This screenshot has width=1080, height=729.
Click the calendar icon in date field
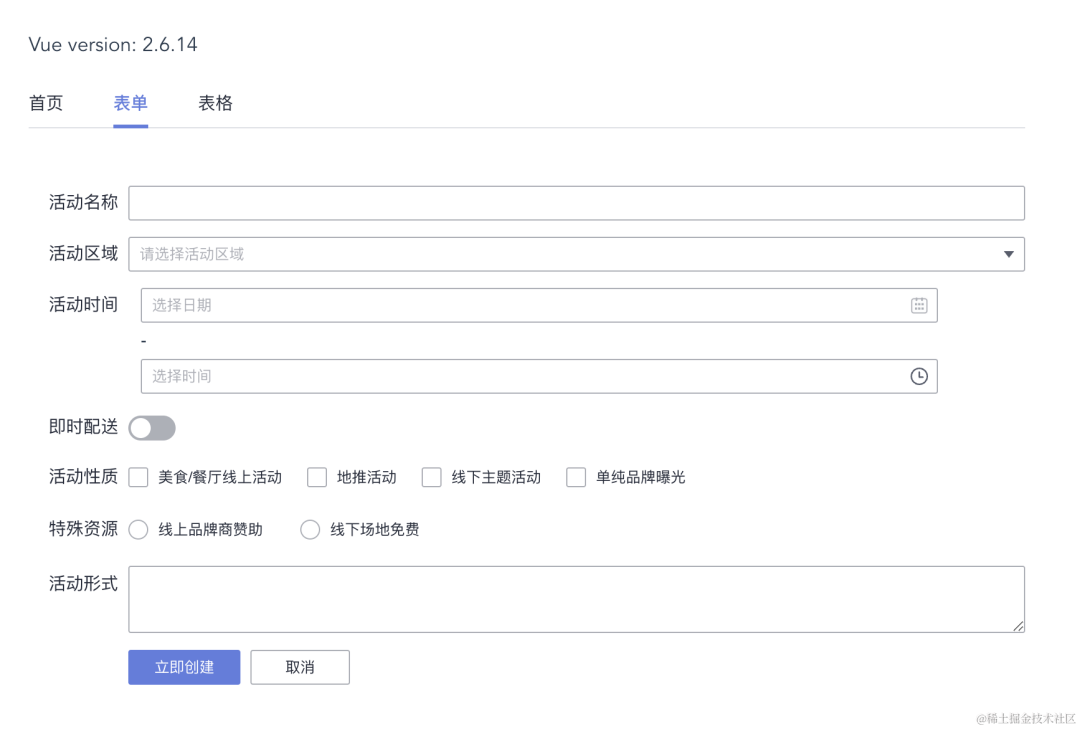[x=919, y=305]
